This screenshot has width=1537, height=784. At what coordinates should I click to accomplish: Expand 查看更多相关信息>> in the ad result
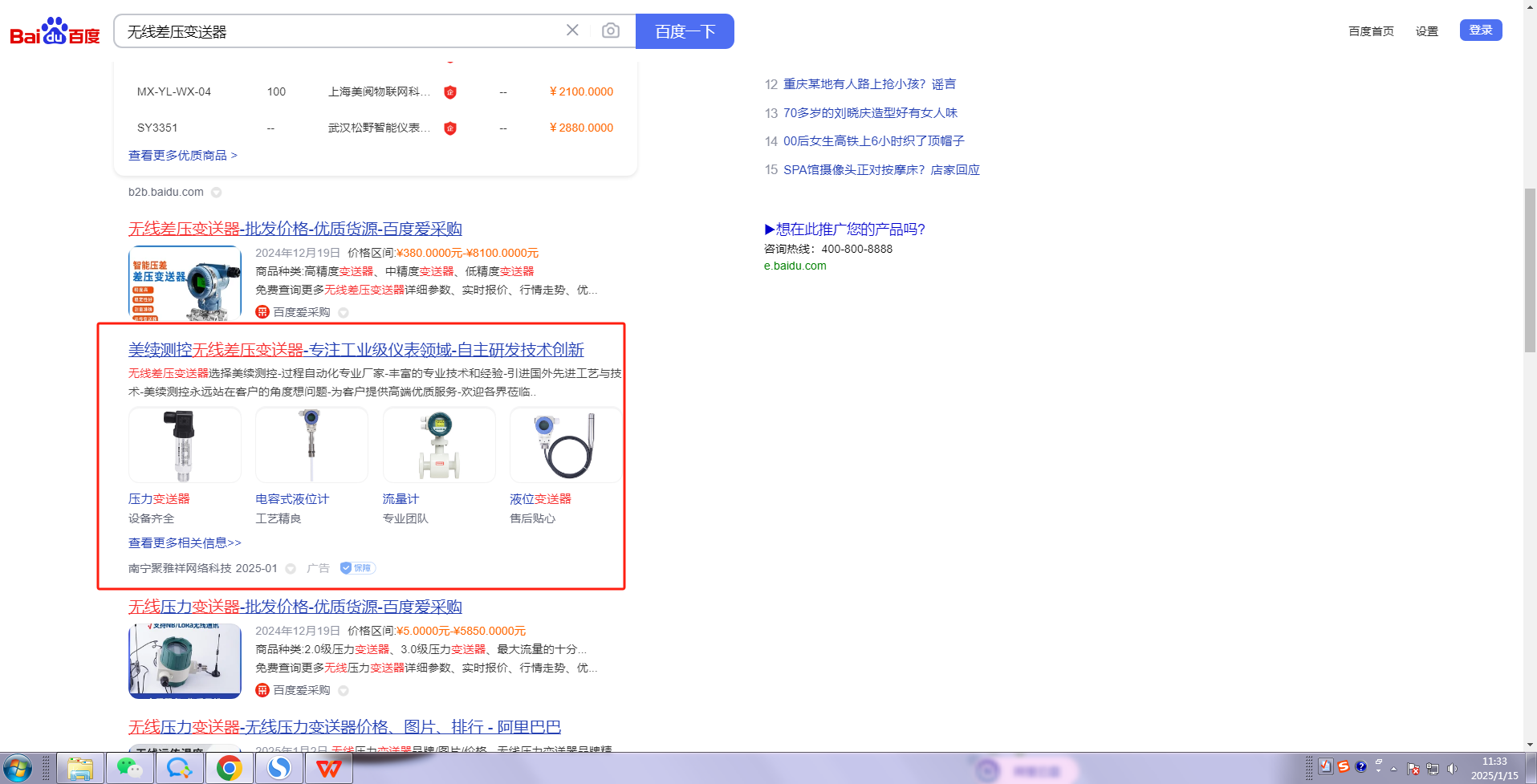point(185,543)
